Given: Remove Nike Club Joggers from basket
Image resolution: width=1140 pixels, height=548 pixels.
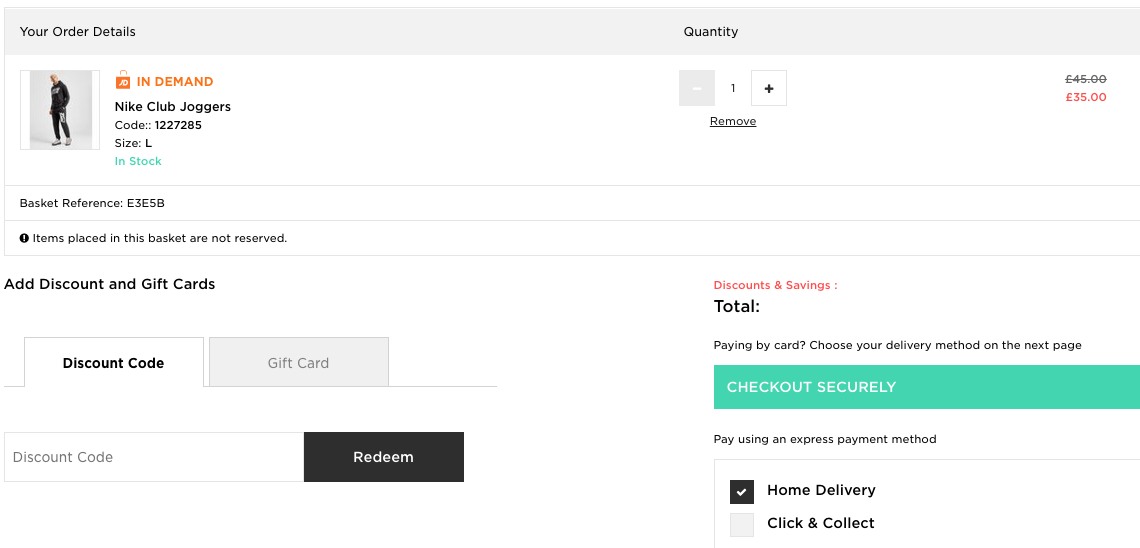Looking at the screenshot, I should (x=733, y=121).
